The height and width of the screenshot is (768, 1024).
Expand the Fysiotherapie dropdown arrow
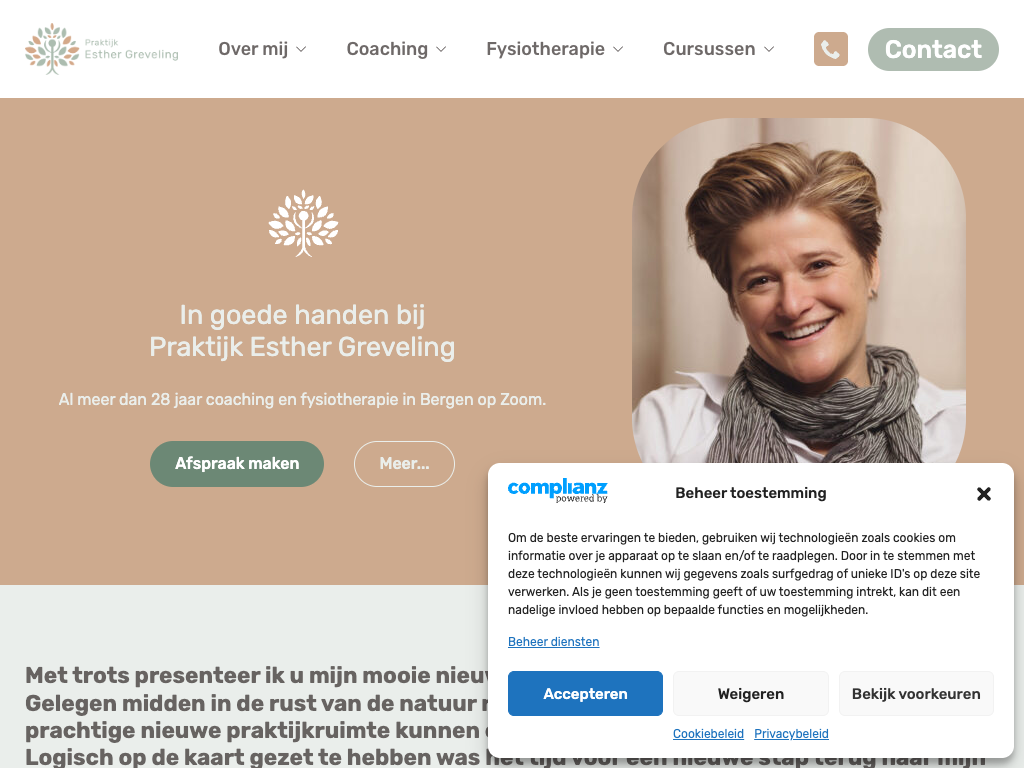pyautogui.click(x=618, y=49)
